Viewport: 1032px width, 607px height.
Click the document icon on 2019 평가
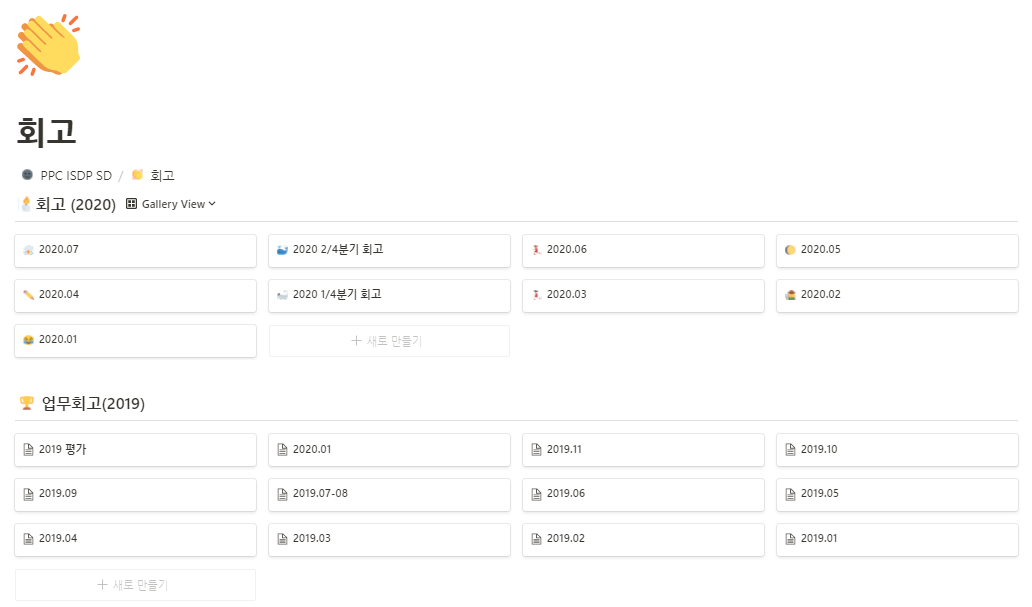pyautogui.click(x=28, y=450)
